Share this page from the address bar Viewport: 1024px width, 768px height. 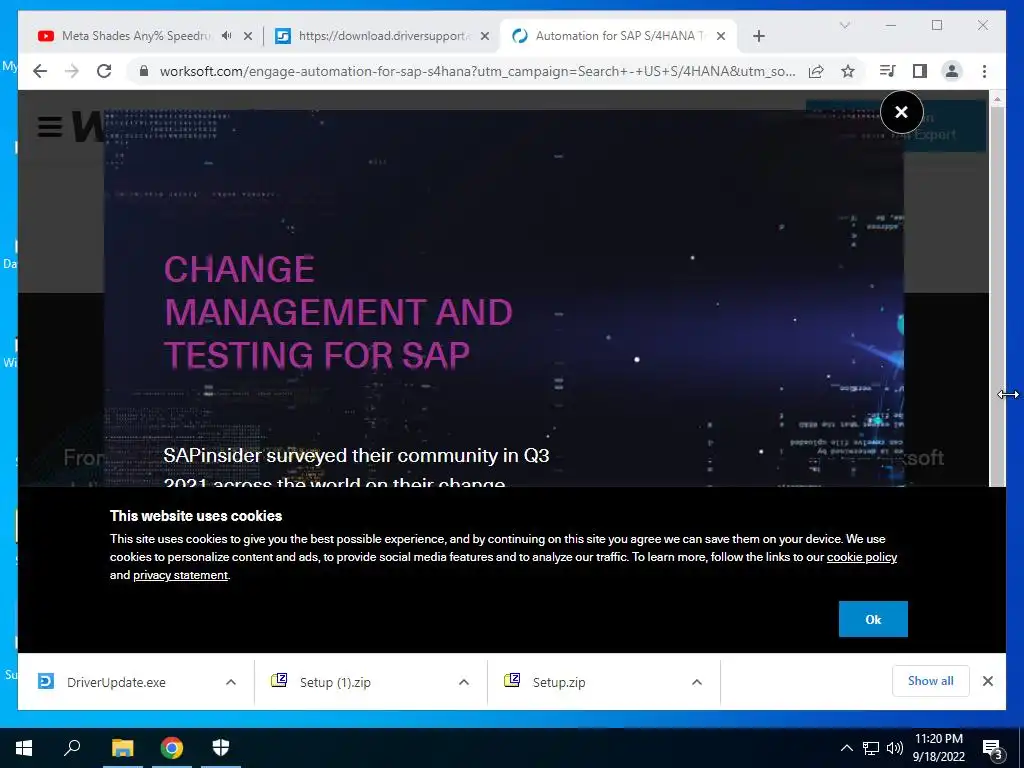(x=816, y=71)
